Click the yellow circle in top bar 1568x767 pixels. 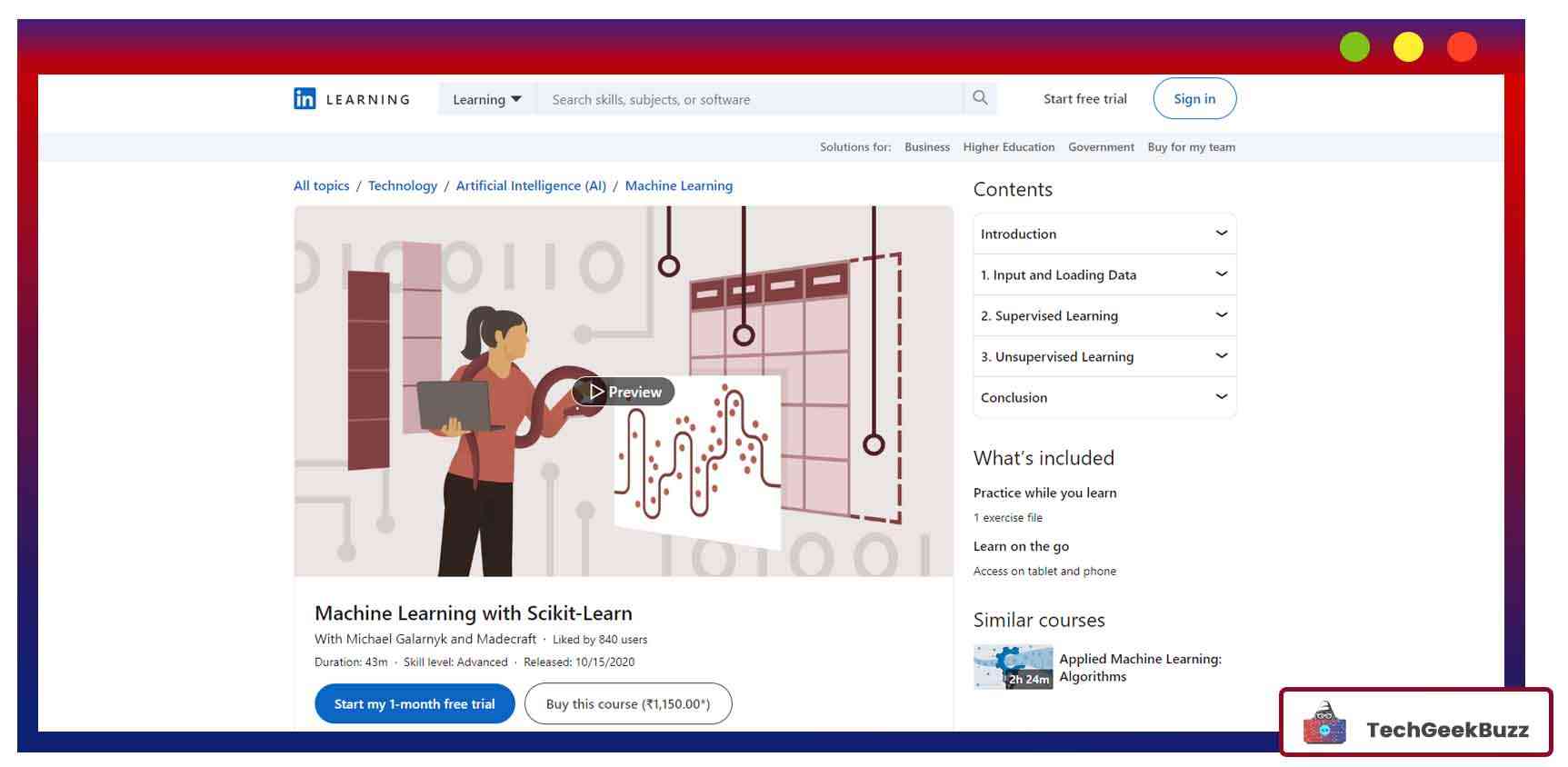(x=1408, y=47)
